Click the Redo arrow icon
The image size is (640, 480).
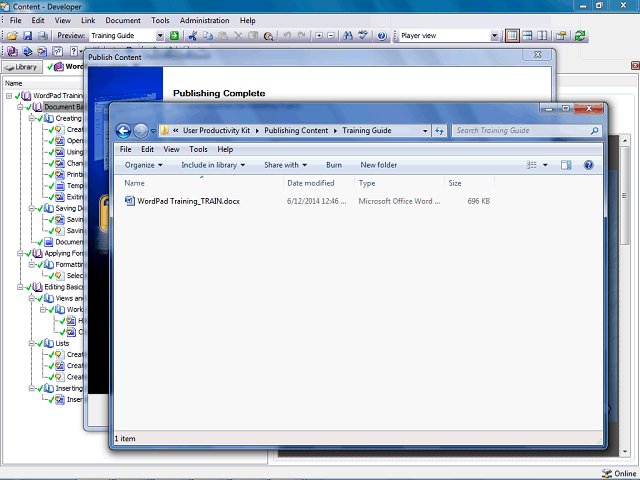pyautogui.click(x=302, y=36)
